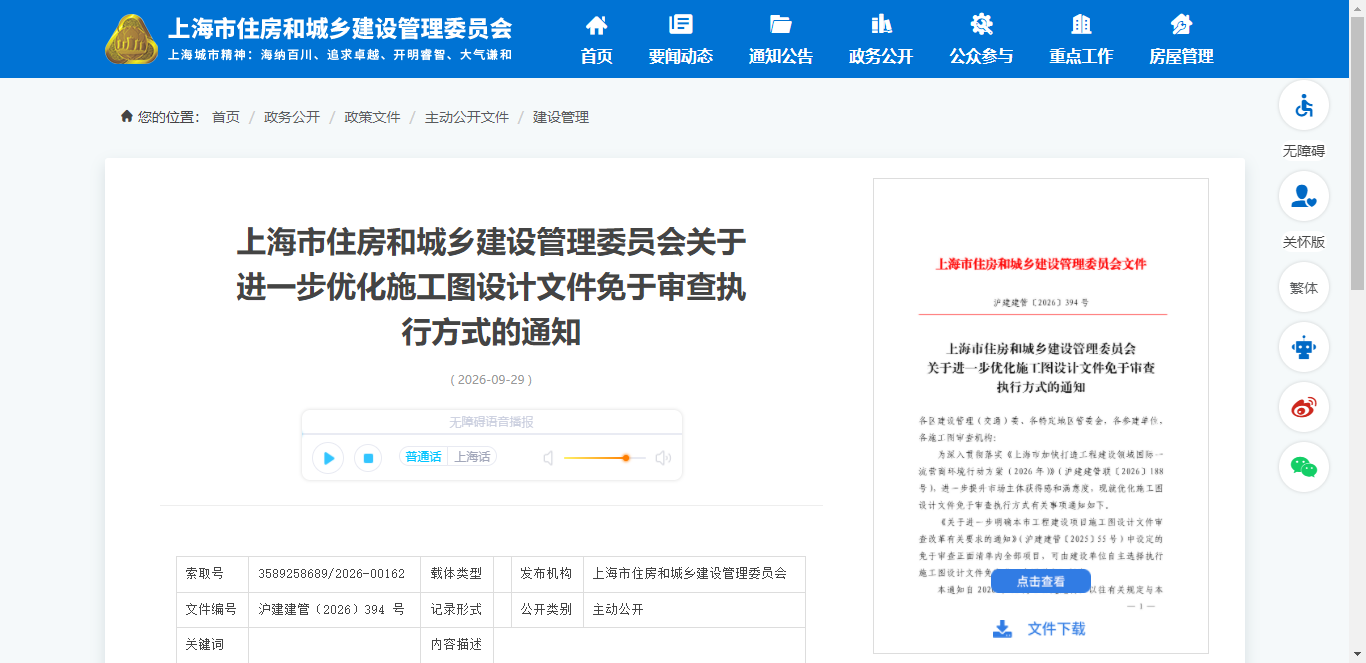This screenshot has width=1366, height=663.
Task: Click the article headline text
Action: [491, 287]
